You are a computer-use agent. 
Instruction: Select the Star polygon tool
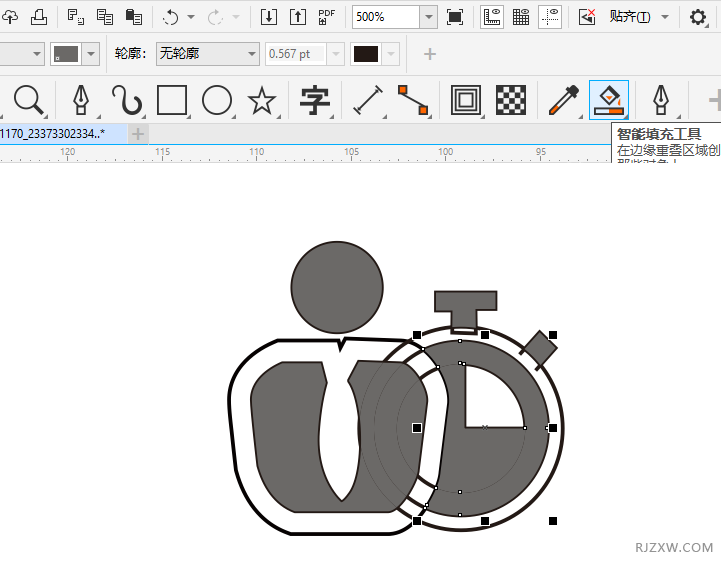(261, 100)
